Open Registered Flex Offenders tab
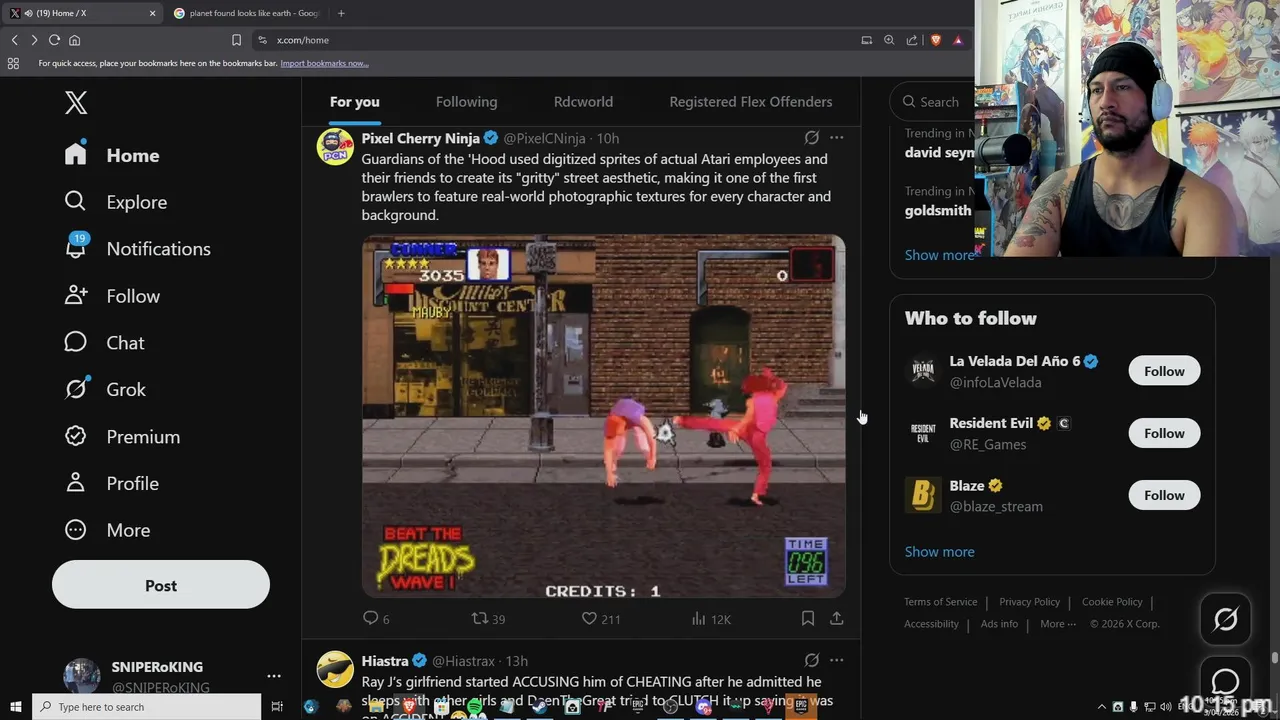 coord(750,102)
